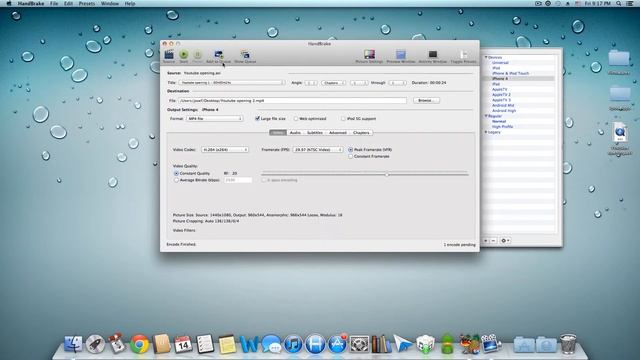Screen dimensions: 640x360
Task: Select Average Bitrate (kbps) radio button
Action: (x=176, y=180)
